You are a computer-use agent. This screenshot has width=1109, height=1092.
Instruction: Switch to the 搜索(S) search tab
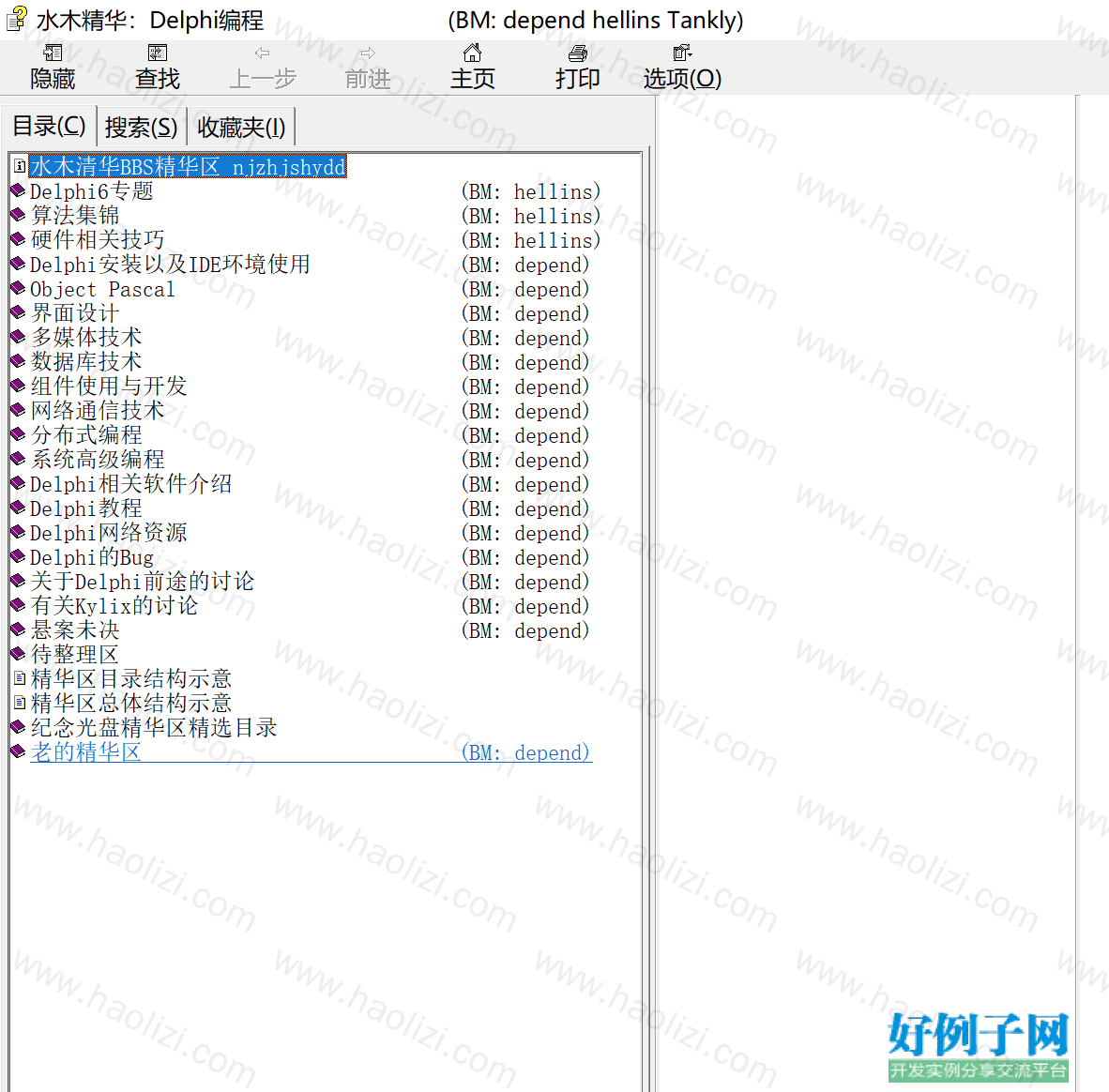pos(142,128)
